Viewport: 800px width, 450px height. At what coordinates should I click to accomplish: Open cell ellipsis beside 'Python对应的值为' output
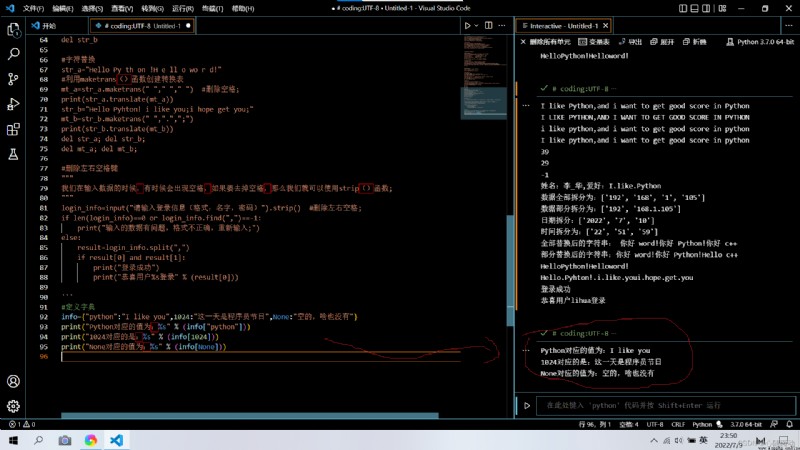(x=526, y=351)
